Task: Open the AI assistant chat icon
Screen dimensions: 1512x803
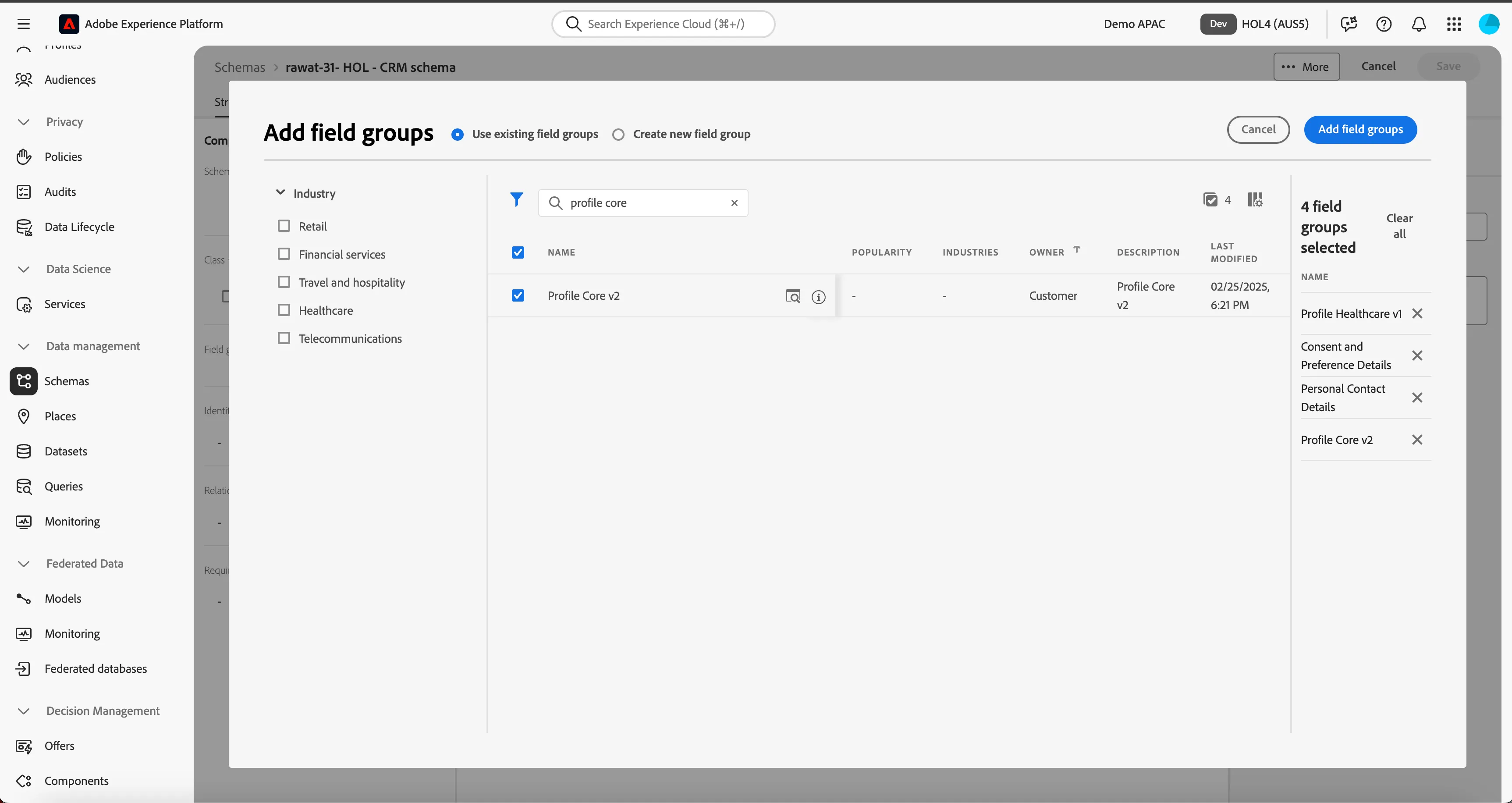Action: pos(1348,24)
